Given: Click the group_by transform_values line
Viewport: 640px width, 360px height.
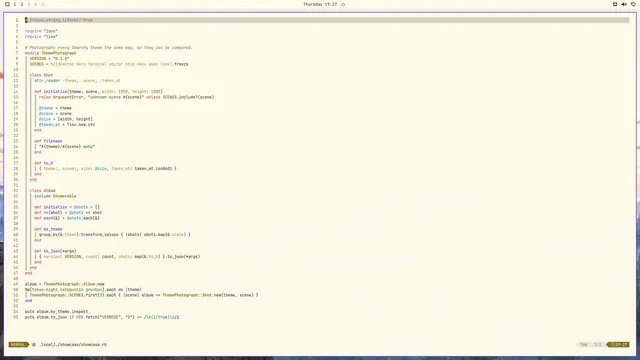Looking at the screenshot, I should pyautogui.click(x=115, y=235).
